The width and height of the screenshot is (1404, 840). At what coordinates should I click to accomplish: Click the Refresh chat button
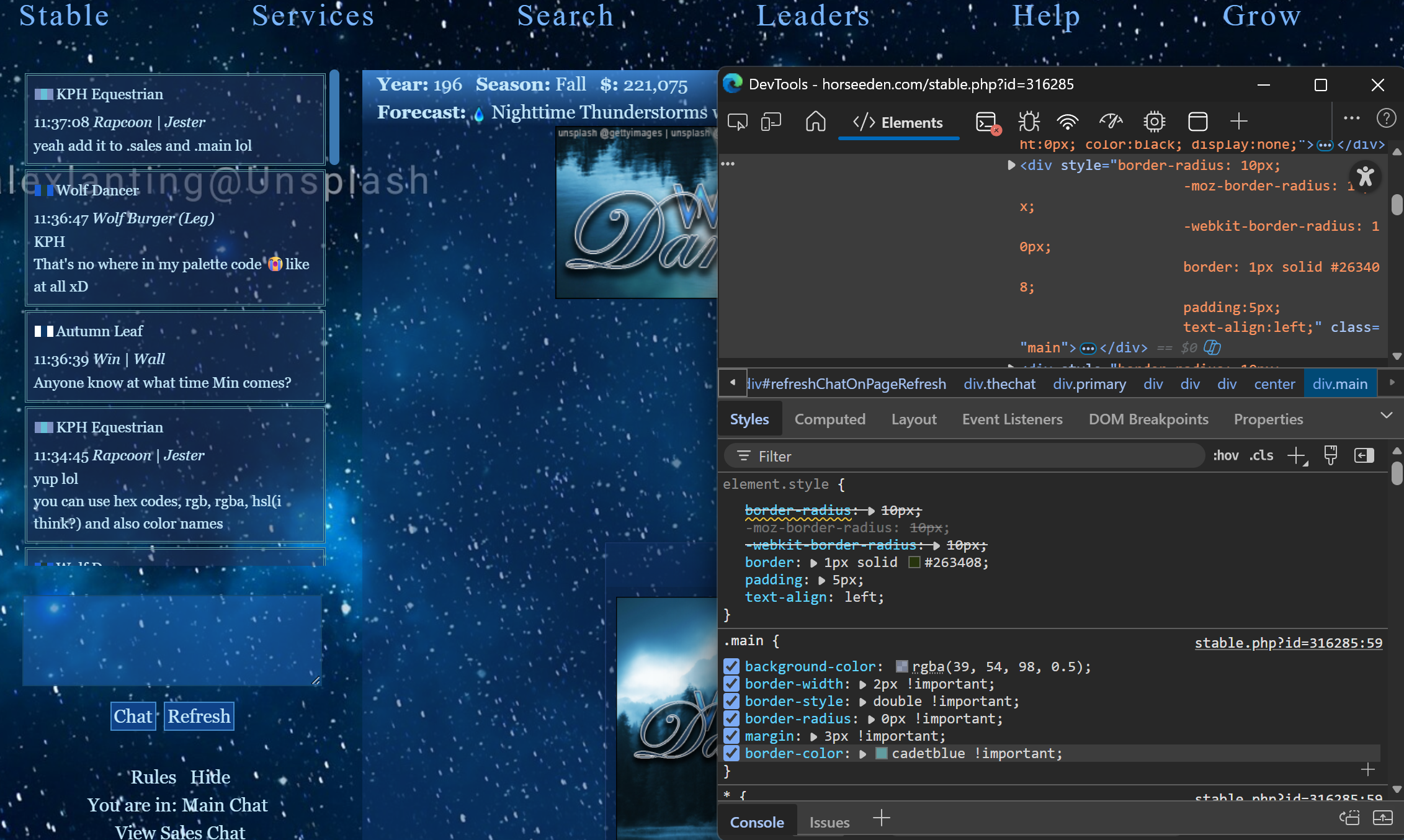(199, 717)
